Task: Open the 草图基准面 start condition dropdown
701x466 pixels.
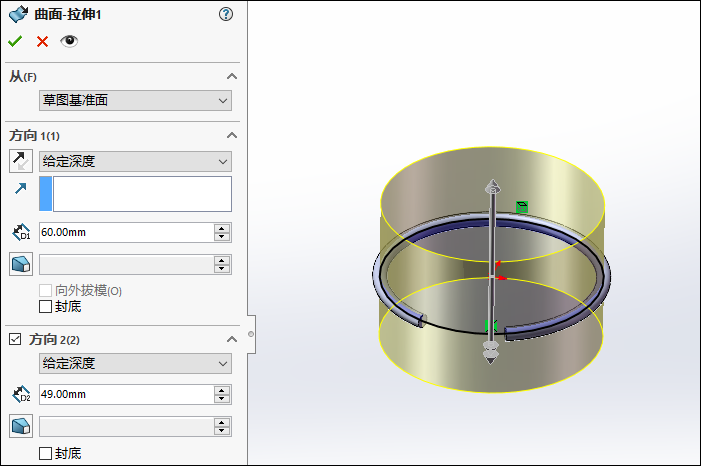Action: pos(135,100)
